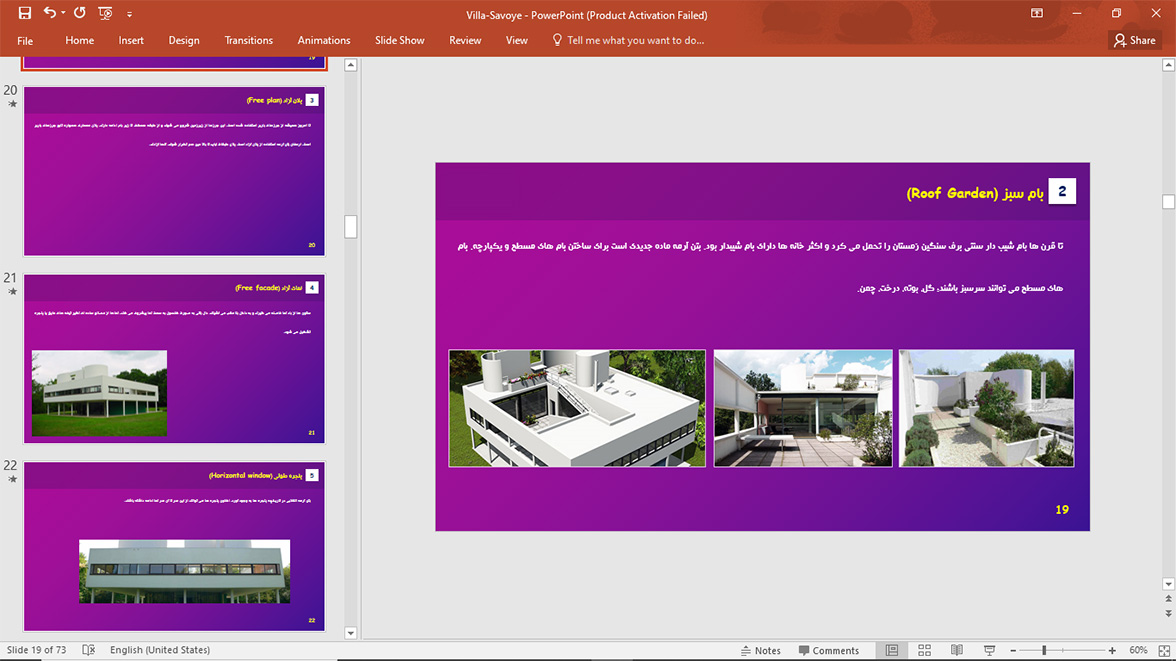Screen dimensions: 1176x661
Task: Open the Design tab
Action: [184, 41]
